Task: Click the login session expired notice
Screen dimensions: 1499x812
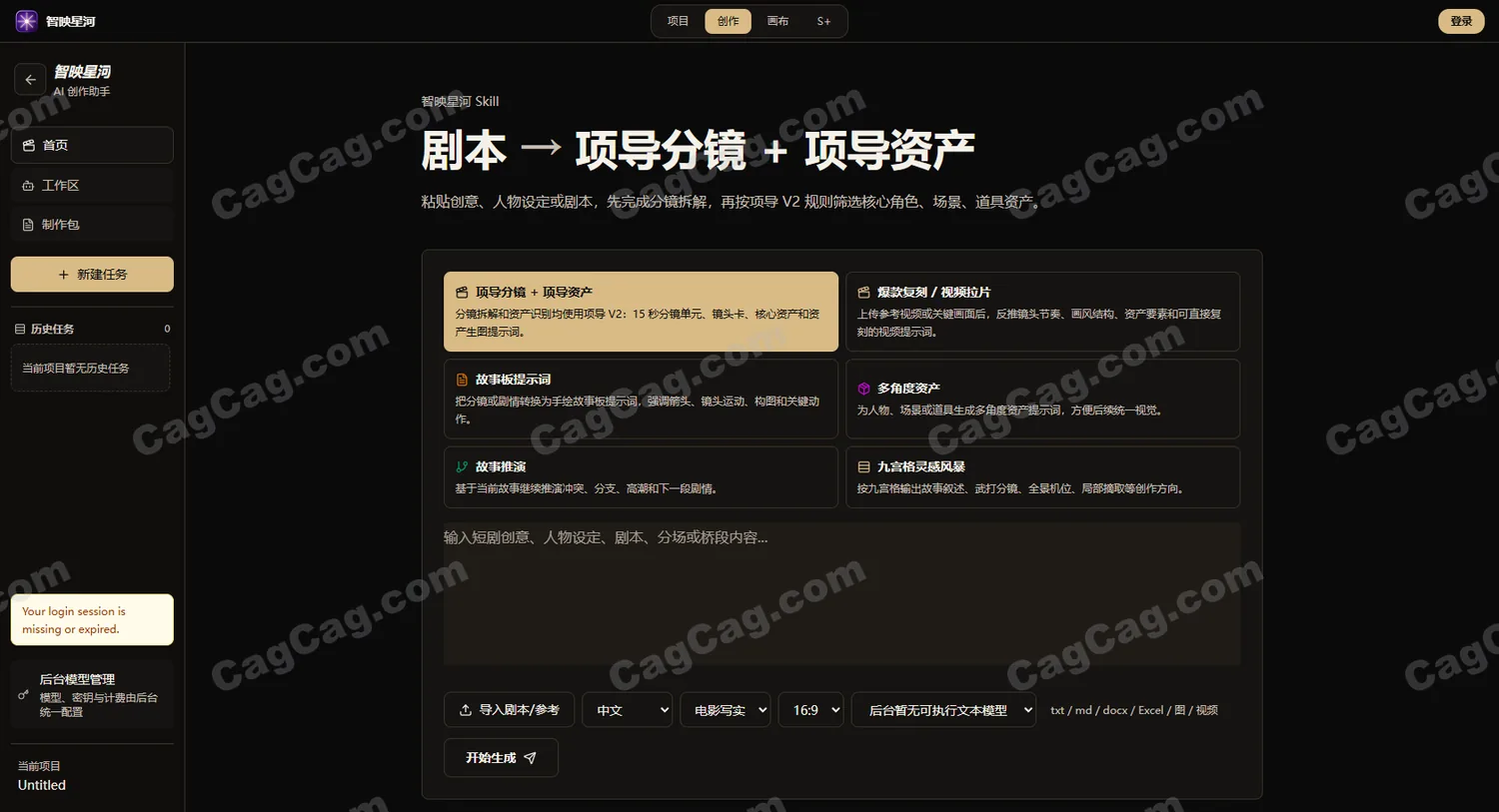Action: [92, 620]
